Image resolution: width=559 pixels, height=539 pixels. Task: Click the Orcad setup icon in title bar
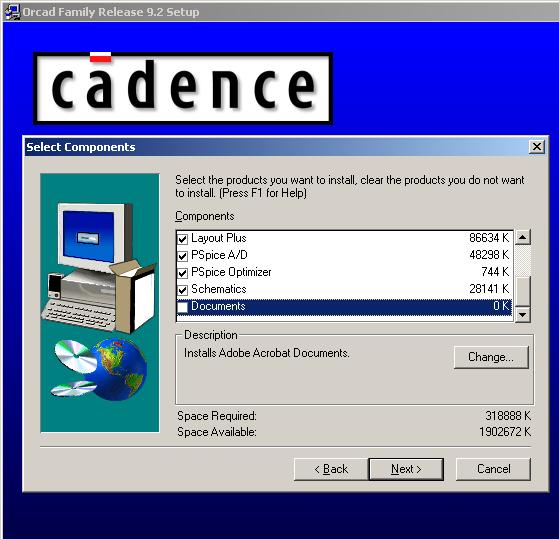coord(11,12)
